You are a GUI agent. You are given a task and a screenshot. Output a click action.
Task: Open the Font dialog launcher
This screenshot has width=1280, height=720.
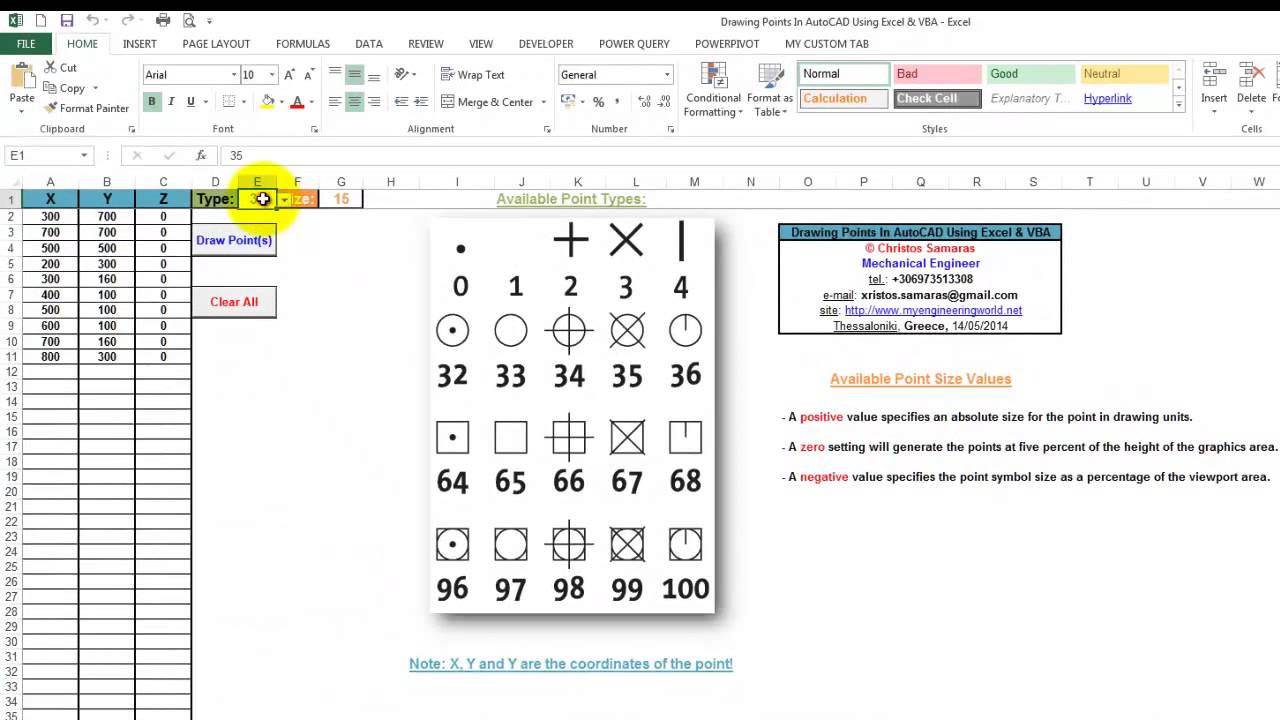[x=314, y=130]
